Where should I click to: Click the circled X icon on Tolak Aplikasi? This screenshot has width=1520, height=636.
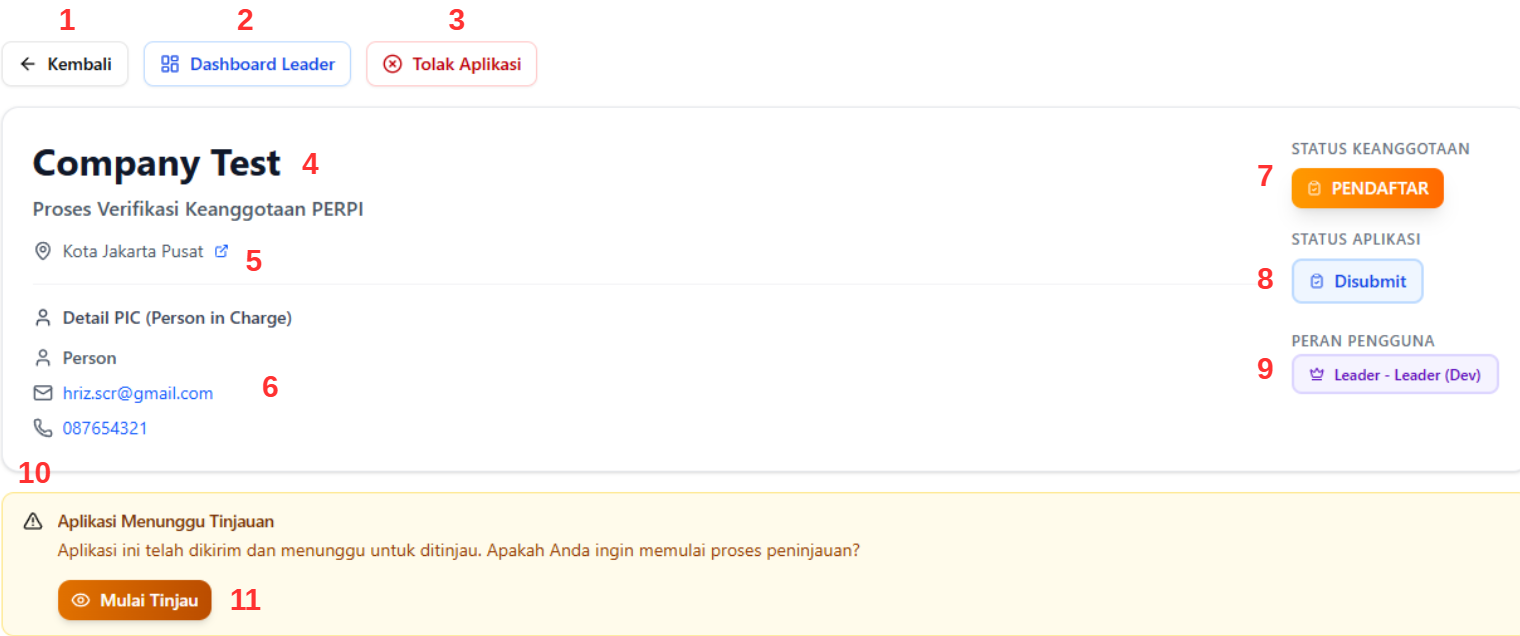(x=392, y=63)
